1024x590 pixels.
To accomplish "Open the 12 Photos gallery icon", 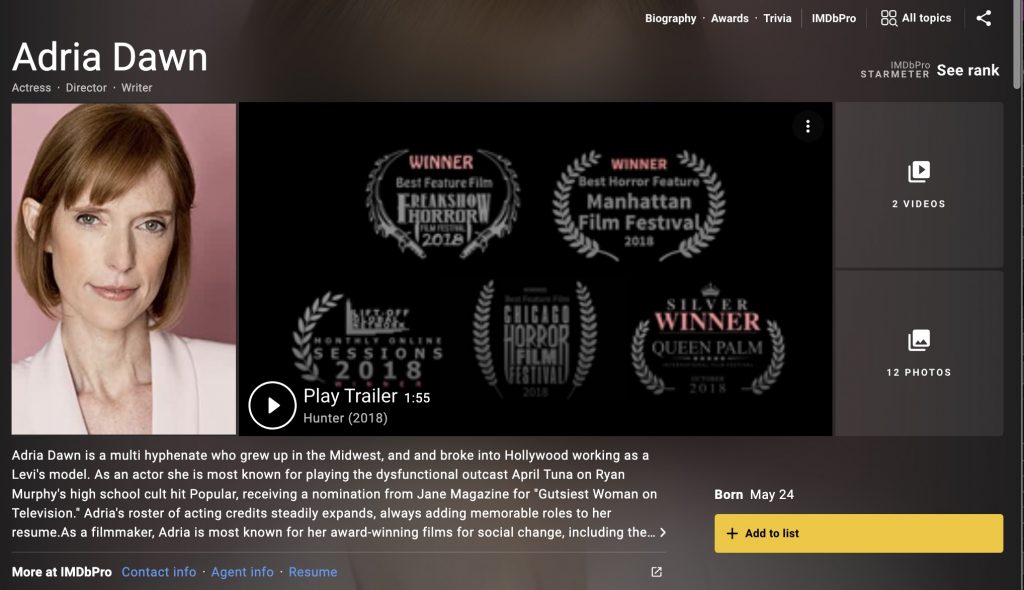I will point(918,340).
